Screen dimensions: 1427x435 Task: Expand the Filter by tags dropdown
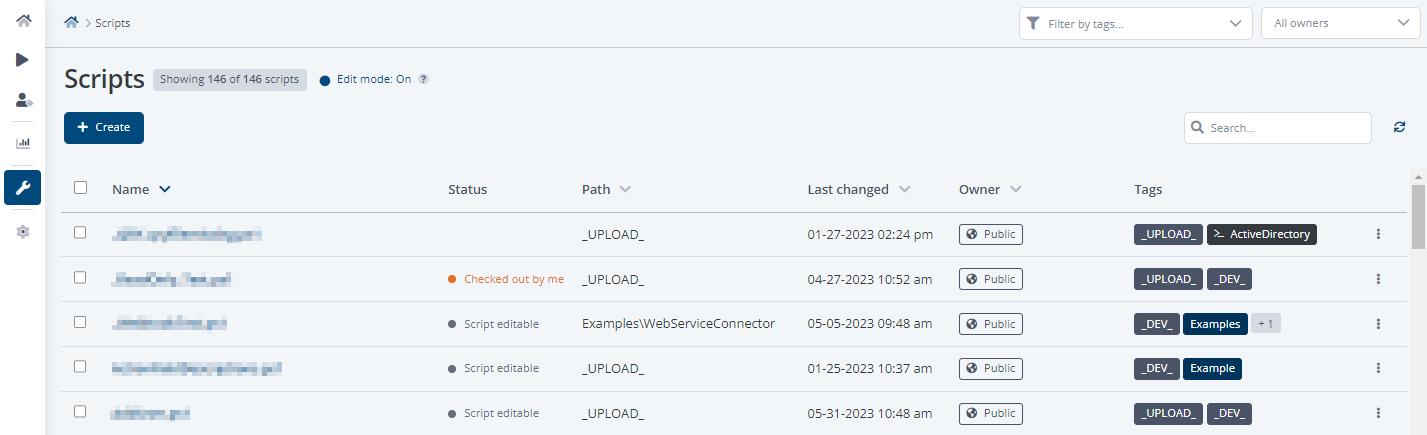[1135, 23]
